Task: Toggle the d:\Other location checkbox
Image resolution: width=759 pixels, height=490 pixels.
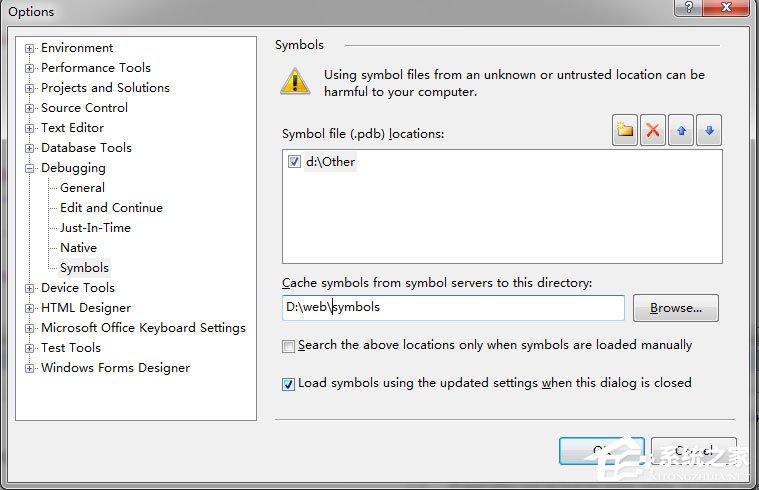Action: tap(294, 161)
